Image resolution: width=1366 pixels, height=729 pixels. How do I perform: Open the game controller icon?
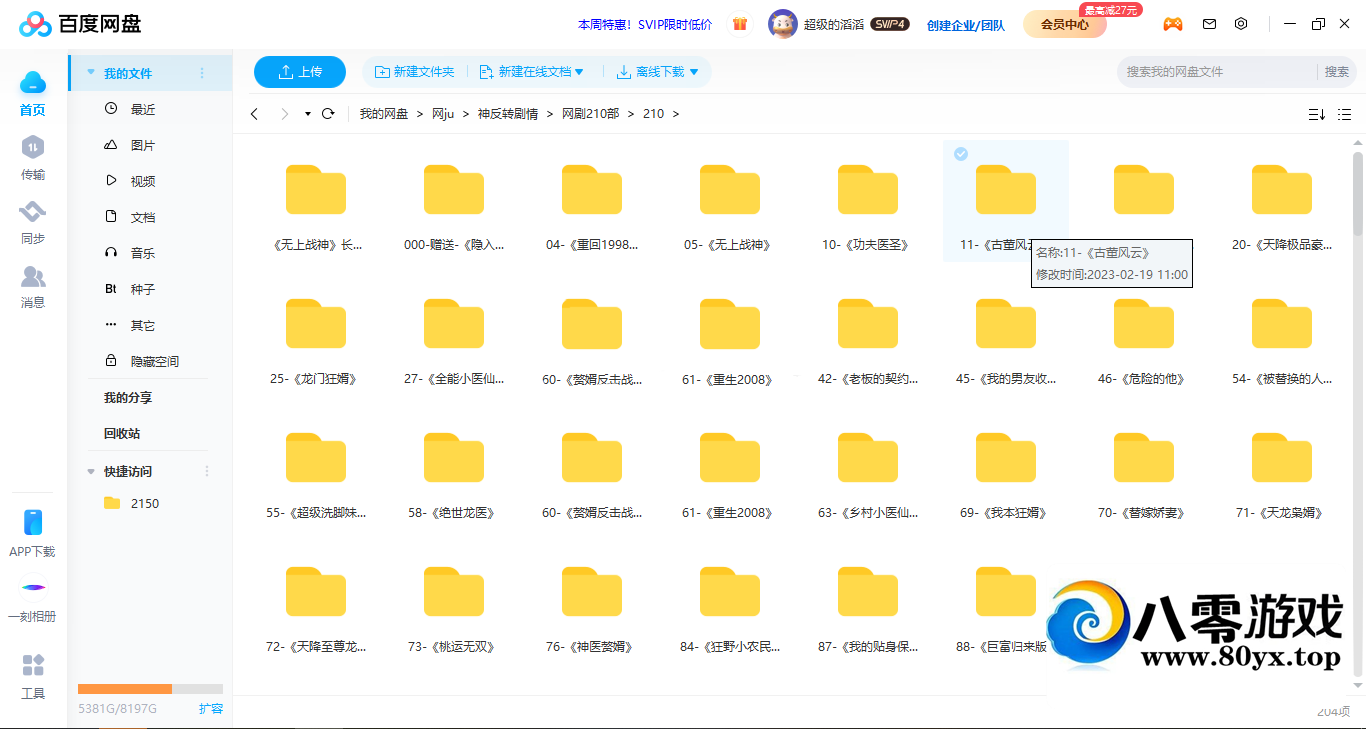(1172, 24)
